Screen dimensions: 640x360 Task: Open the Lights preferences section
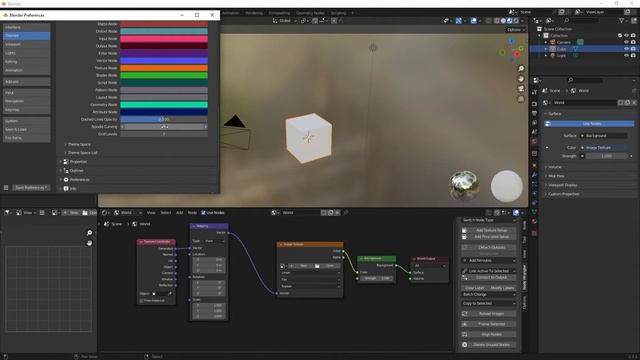click(x=27, y=53)
